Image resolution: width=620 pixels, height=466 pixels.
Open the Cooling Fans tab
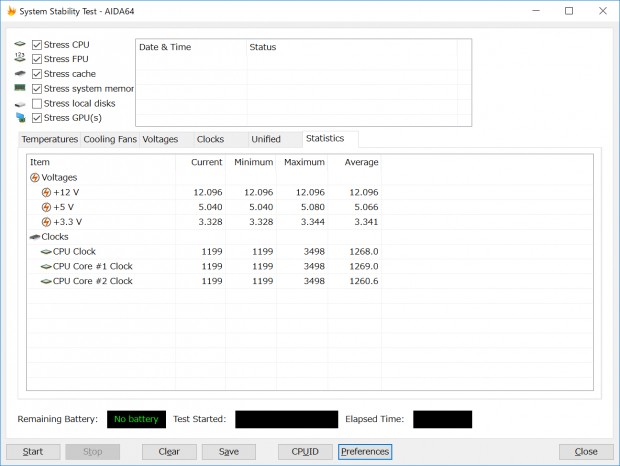pos(110,140)
